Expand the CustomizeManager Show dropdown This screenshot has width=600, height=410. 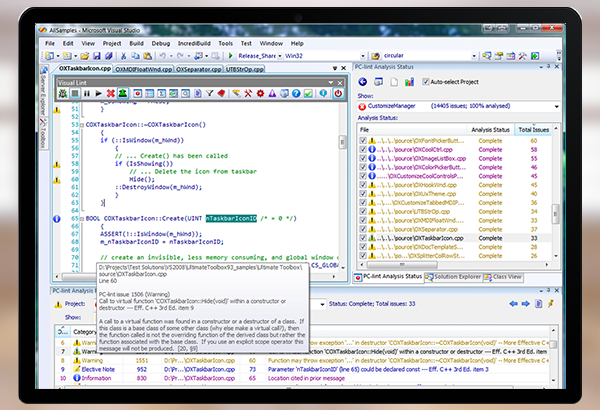[x=556, y=106]
